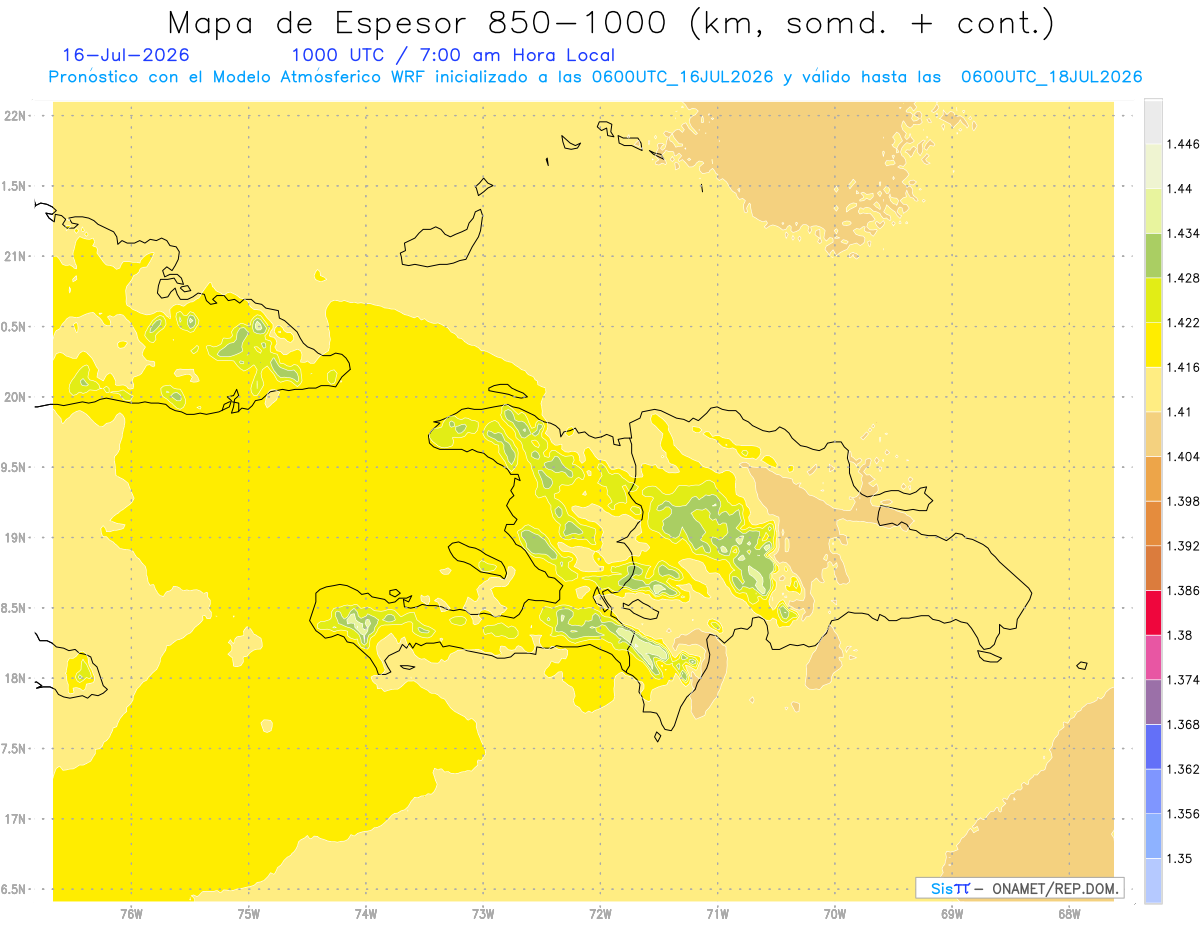Screen dimensions: 1200x927
Task: Click legend value '1.446'
Action: pyautogui.click(x=1183, y=144)
